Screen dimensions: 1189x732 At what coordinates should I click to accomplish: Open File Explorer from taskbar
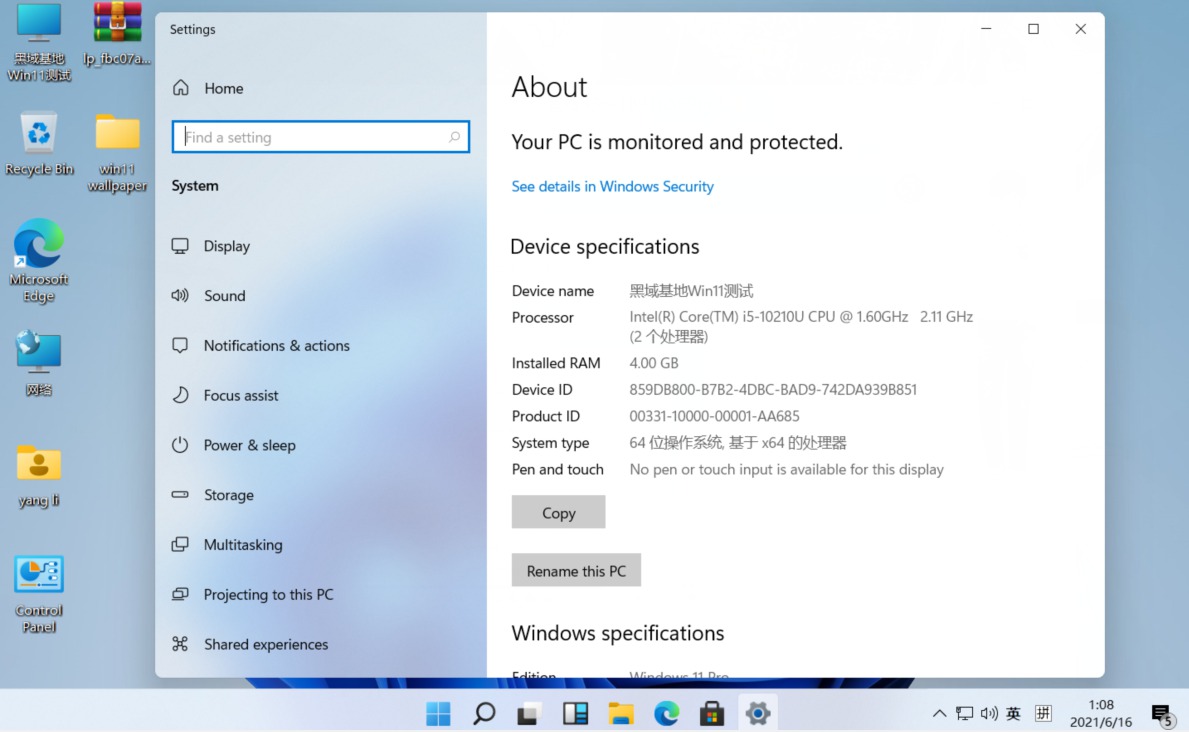620,714
